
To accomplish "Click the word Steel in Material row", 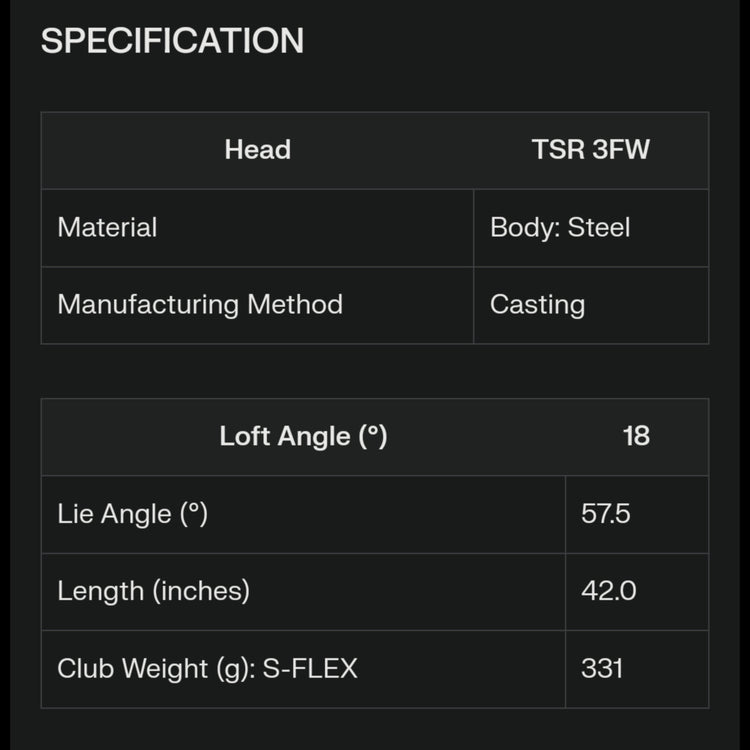I will point(599,228).
